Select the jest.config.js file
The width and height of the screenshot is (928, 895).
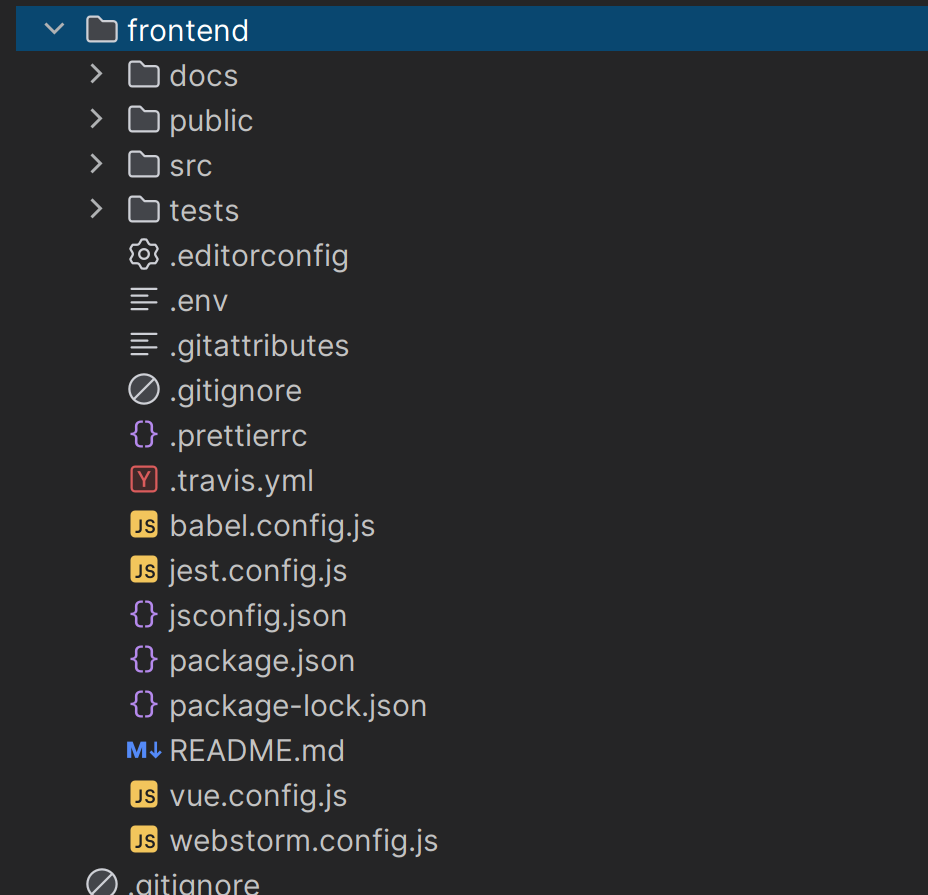(258, 571)
